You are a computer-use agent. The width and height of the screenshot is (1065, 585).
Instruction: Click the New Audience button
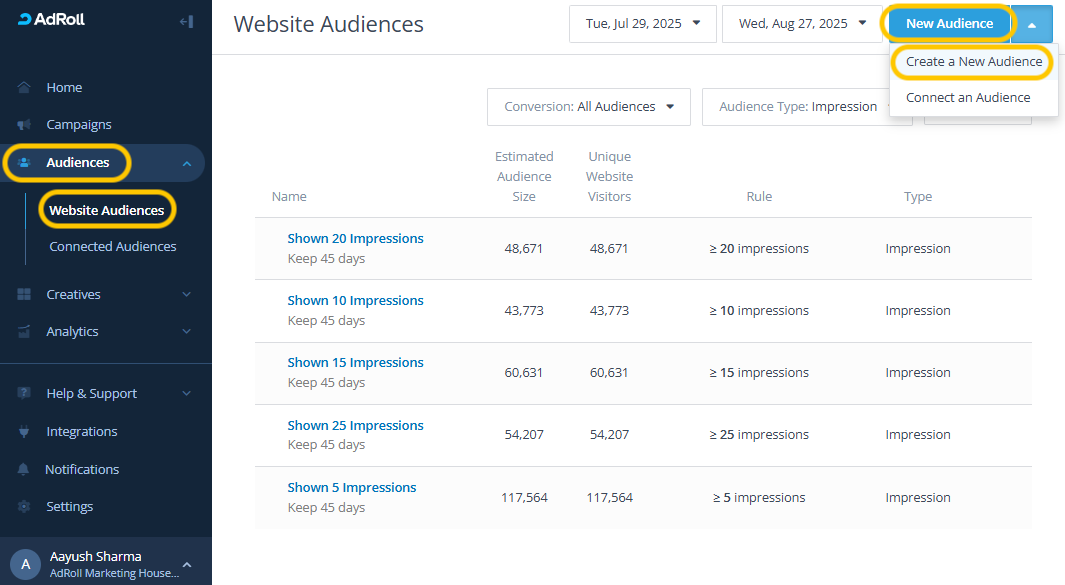[948, 24]
